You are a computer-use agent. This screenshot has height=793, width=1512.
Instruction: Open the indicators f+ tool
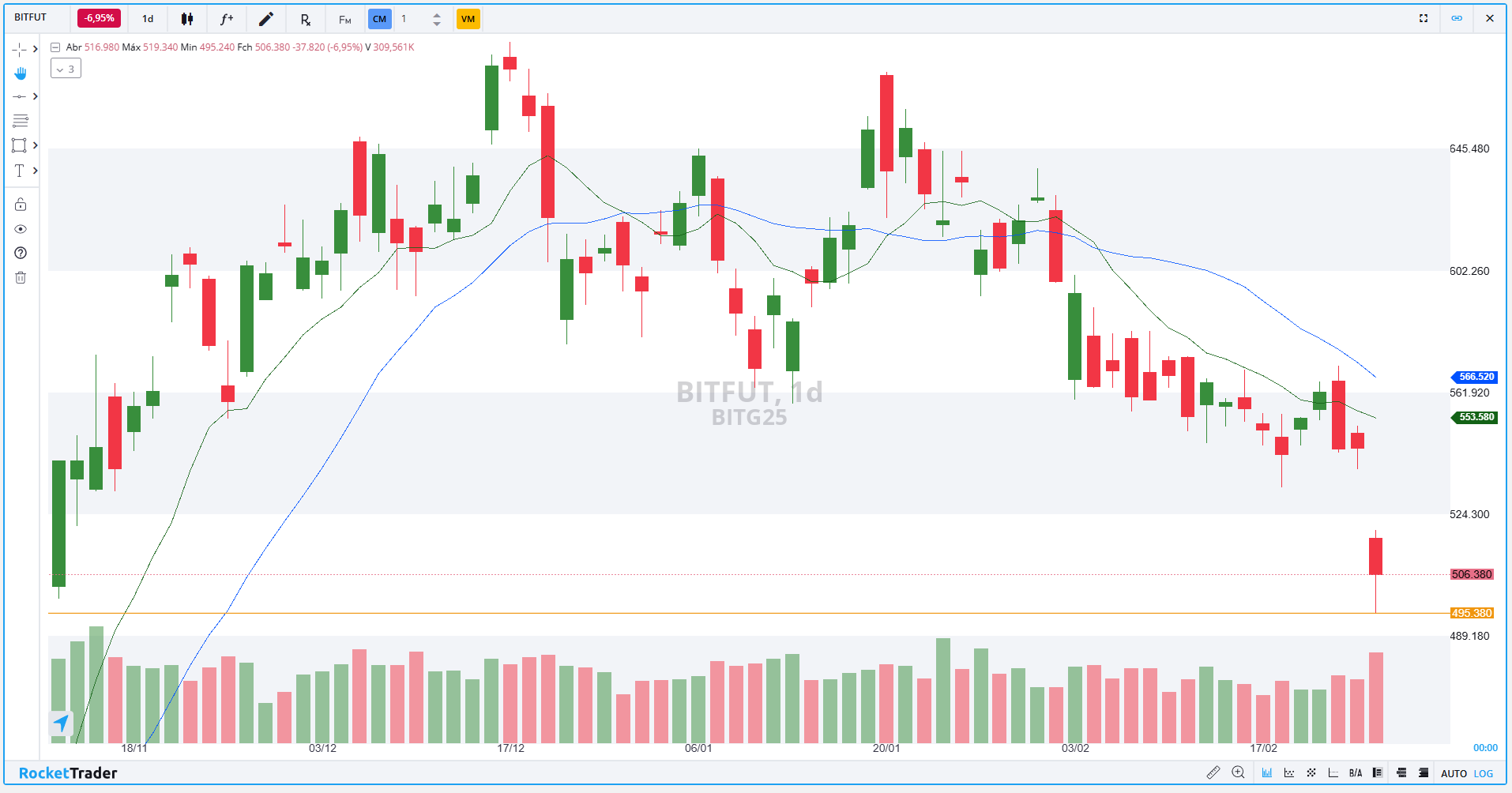pyautogui.click(x=226, y=18)
